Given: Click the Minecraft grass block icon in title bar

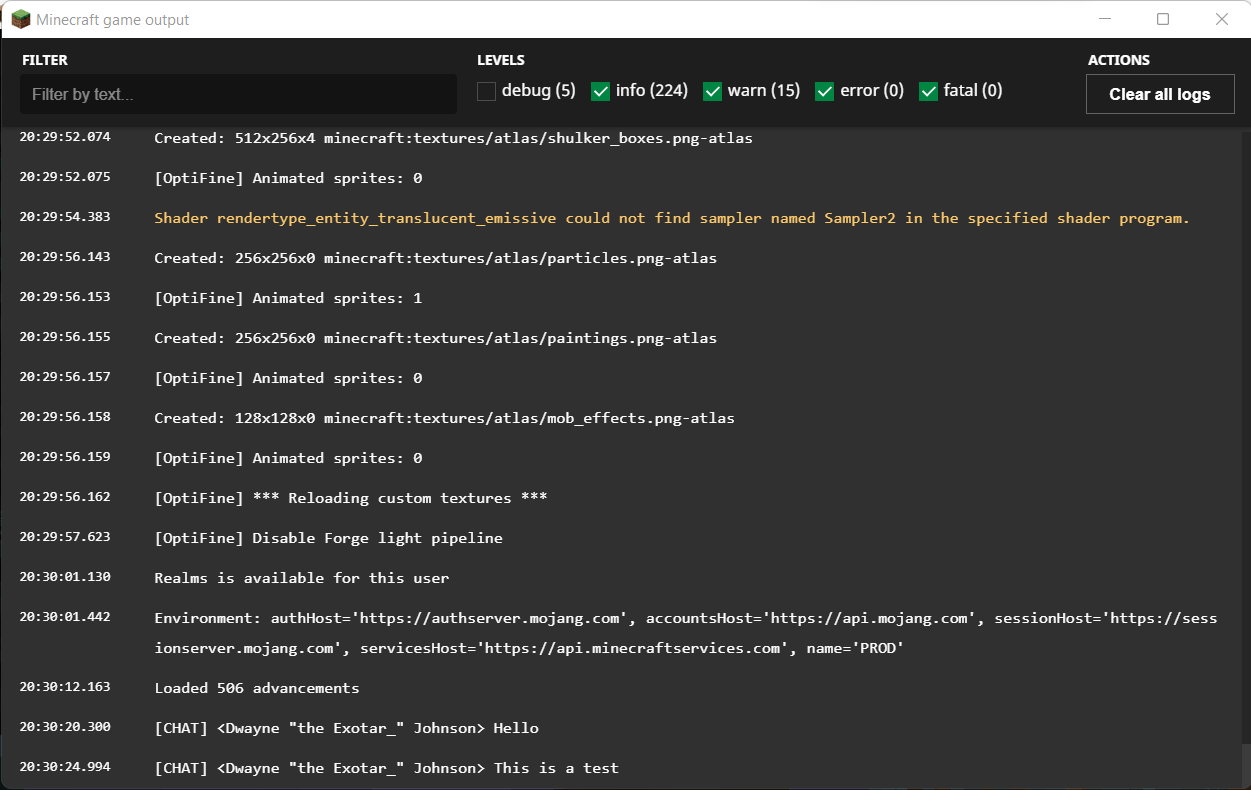Looking at the screenshot, I should 21,20.
